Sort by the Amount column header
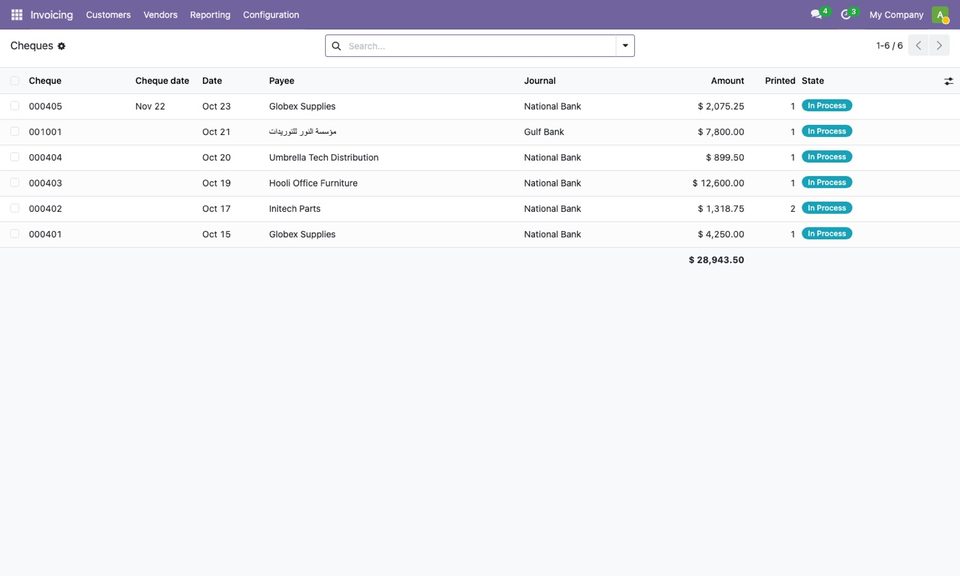 [727, 81]
